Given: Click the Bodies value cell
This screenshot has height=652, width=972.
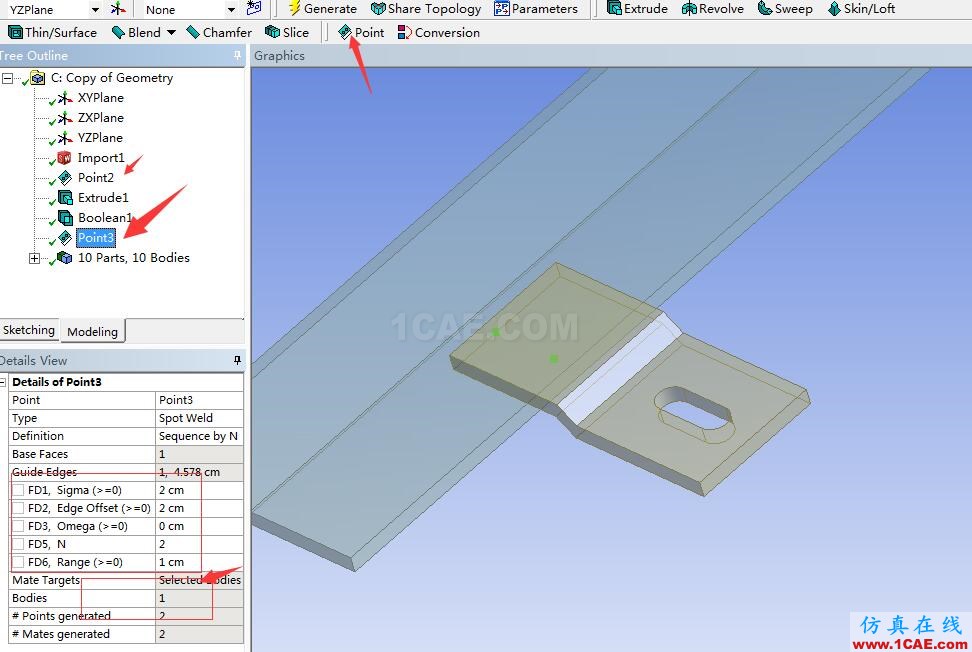Looking at the screenshot, I should (x=199, y=598).
